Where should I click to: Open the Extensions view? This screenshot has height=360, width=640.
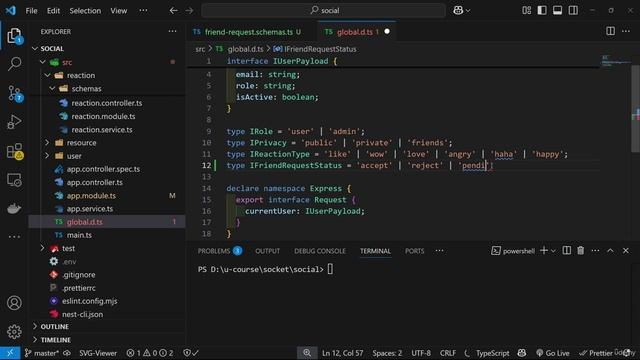(14, 151)
